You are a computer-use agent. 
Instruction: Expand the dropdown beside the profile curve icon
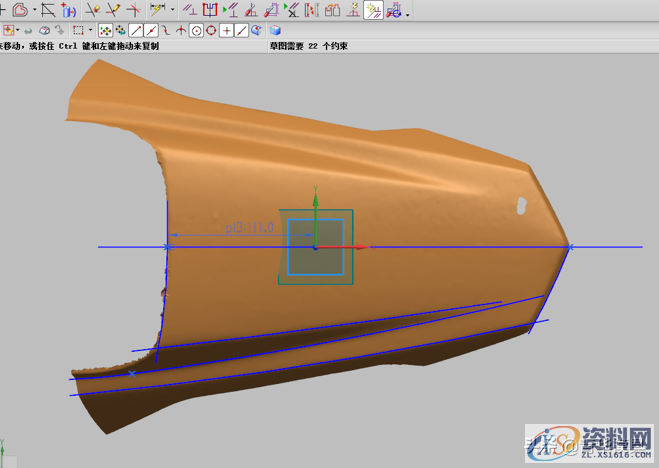coord(35,11)
